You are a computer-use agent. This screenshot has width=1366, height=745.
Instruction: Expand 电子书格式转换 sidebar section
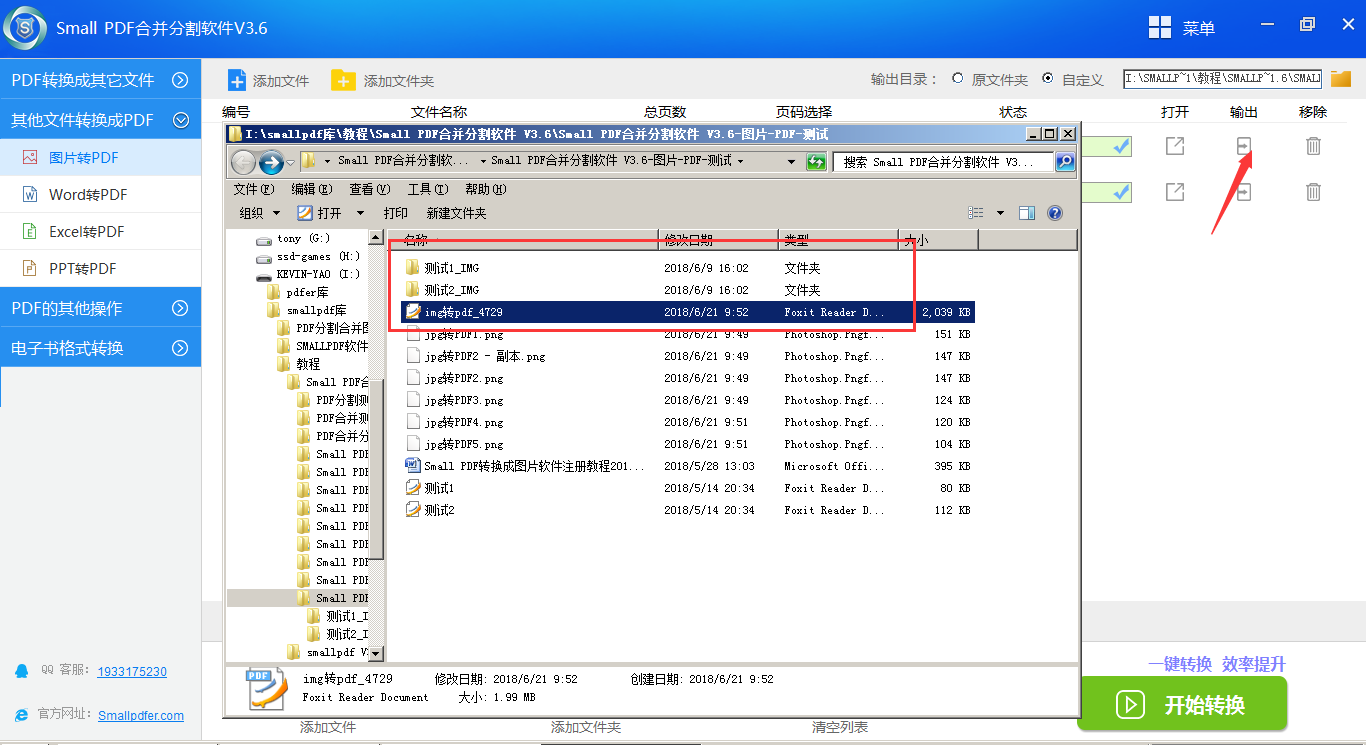(x=100, y=348)
